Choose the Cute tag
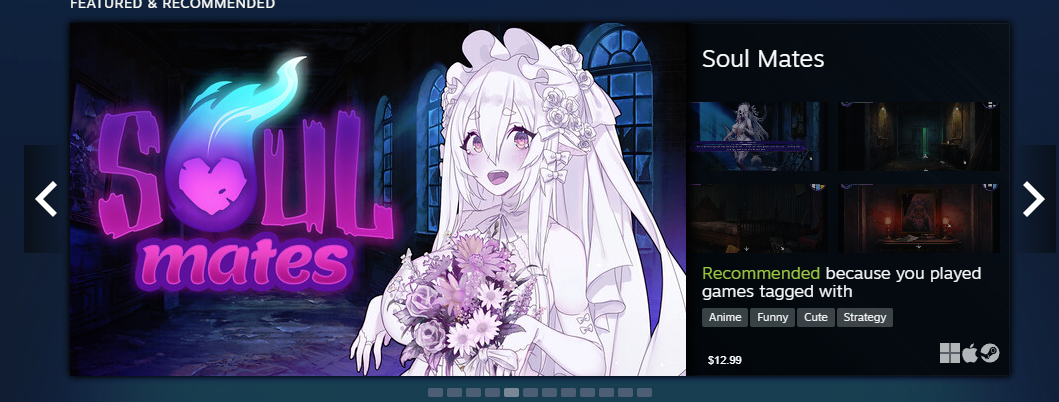Image resolution: width=1059 pixels, height=402 pixels. tap(816, 318)
